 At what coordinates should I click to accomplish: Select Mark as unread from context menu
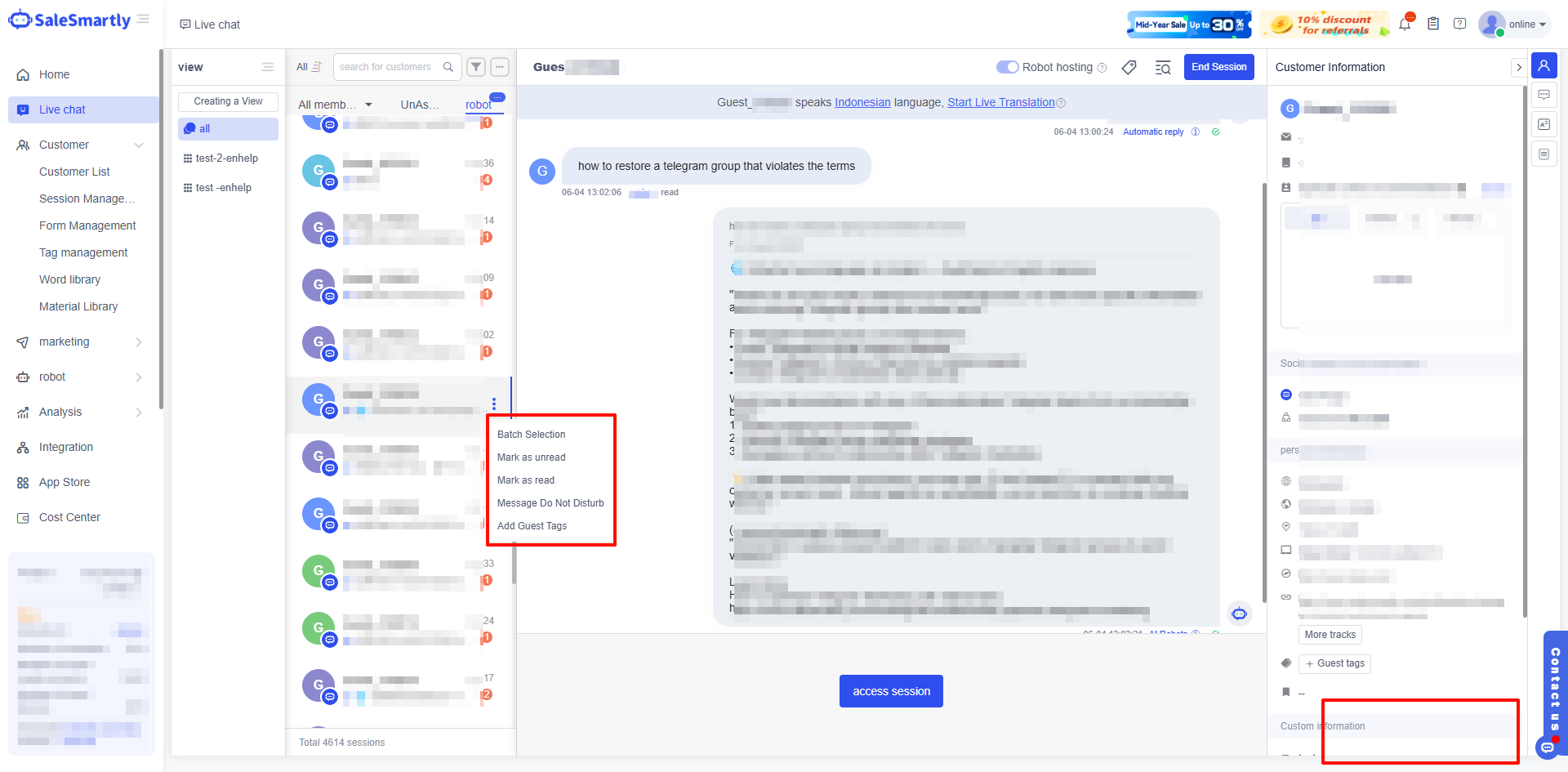click(531, 457)
